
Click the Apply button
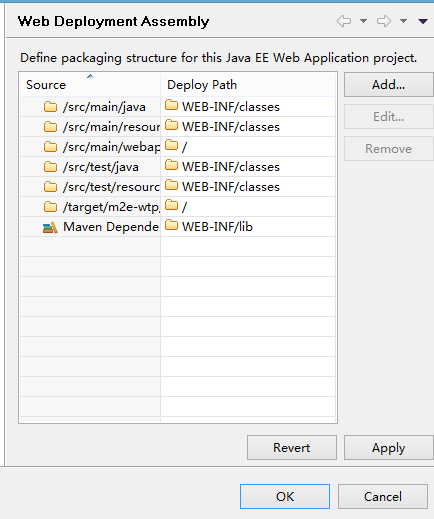[389, 448]
